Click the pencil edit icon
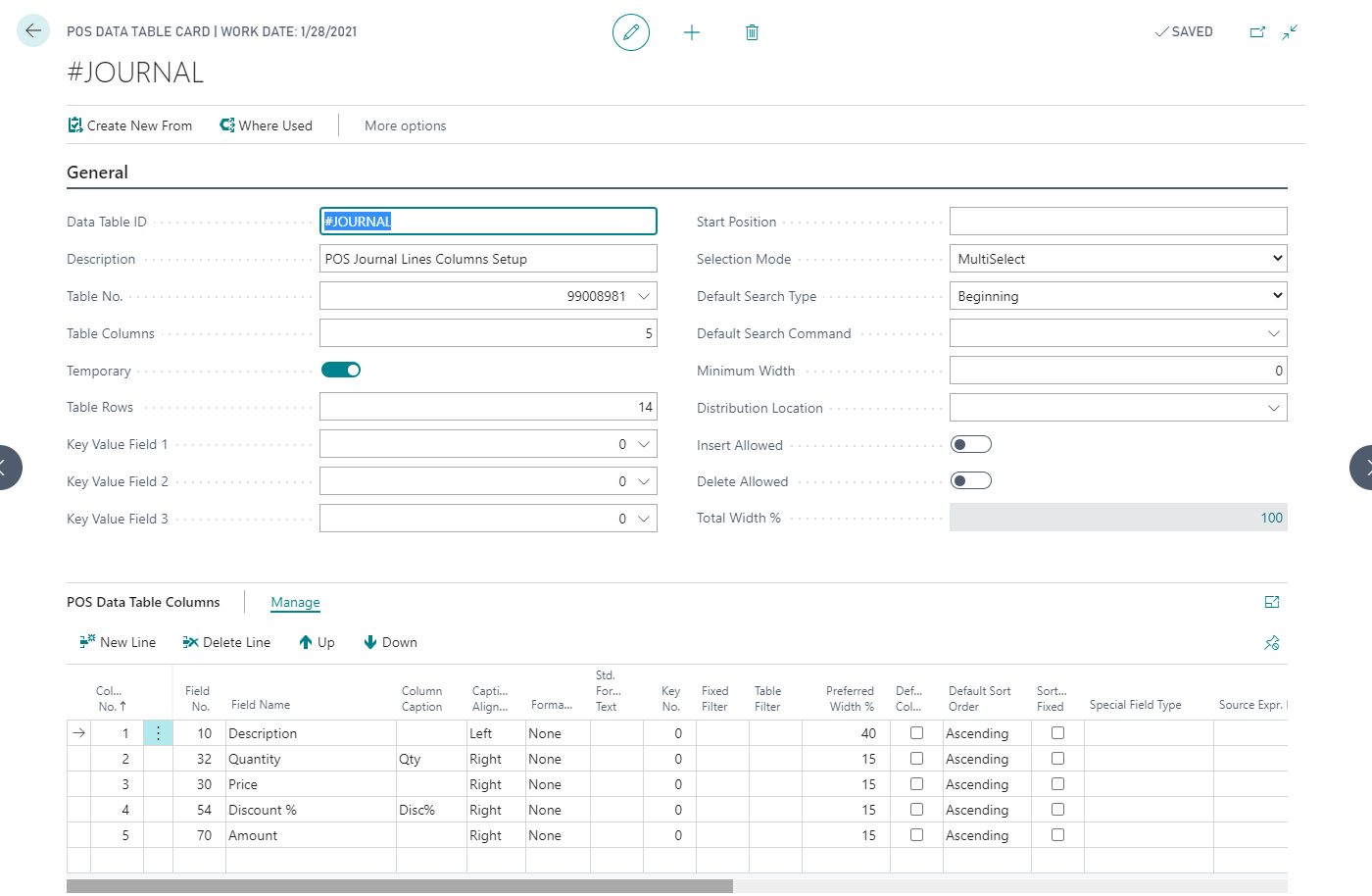 (631, 32)
